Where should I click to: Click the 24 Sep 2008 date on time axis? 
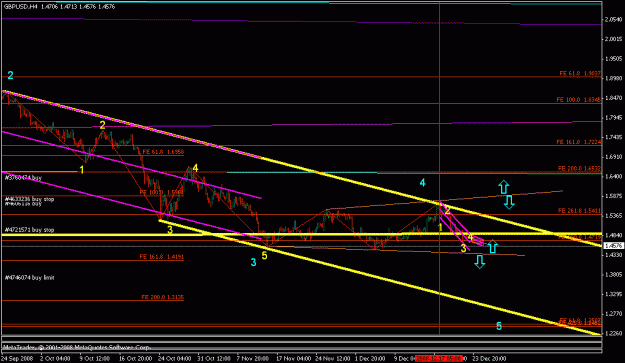pyautogui.click(x=18, y=358)
